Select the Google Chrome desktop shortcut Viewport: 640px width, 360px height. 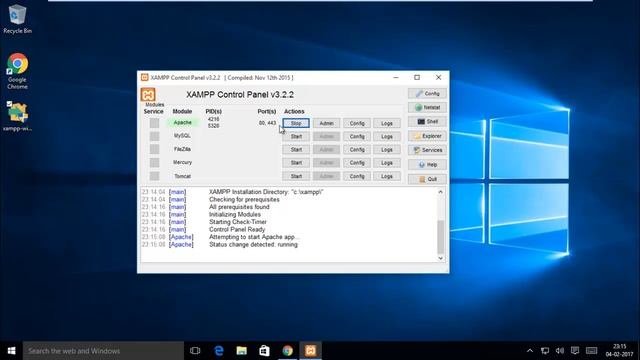17,71
